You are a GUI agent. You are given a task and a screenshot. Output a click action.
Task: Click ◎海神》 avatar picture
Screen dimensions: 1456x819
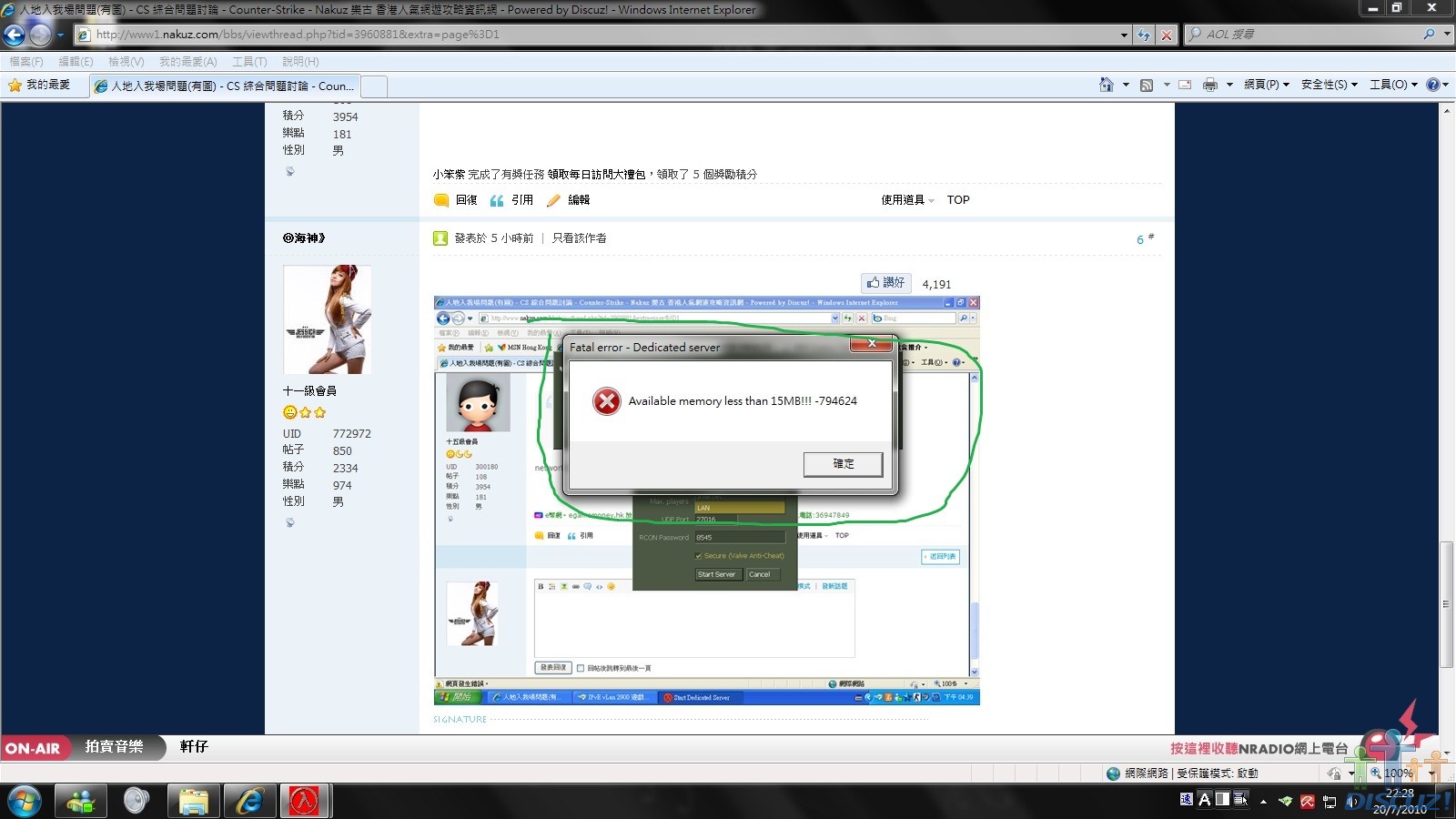click(x=328, y=319)
